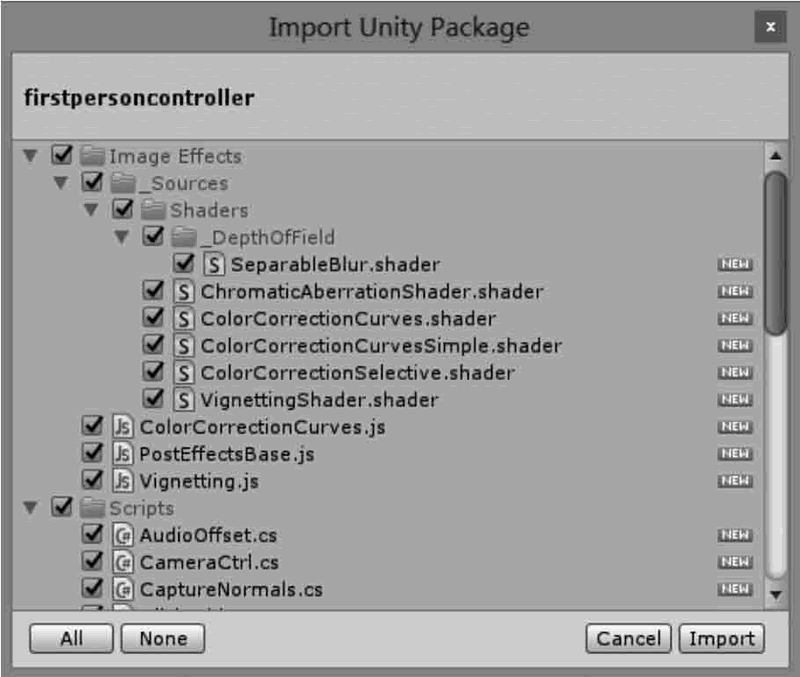This screenshot has height=677, width=800.
Task: Collapse the Scripts folder arrow
Action: pos(31,507)
